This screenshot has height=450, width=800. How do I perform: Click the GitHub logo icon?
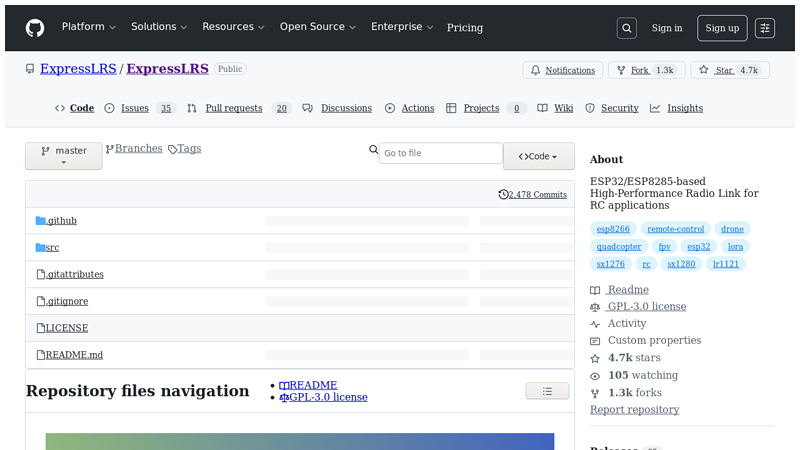[35, 28]
